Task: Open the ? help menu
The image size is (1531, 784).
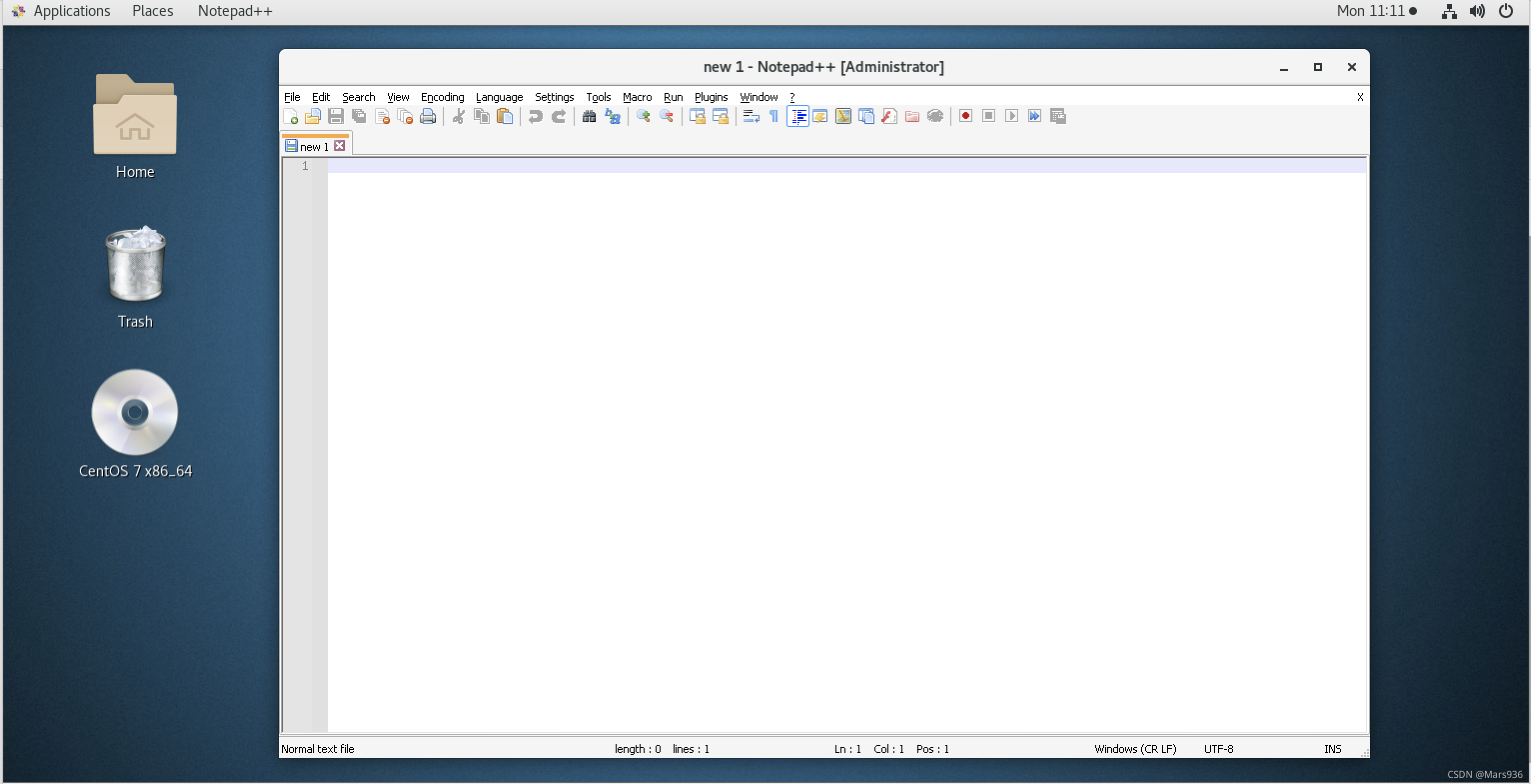Action: point(791,97)
